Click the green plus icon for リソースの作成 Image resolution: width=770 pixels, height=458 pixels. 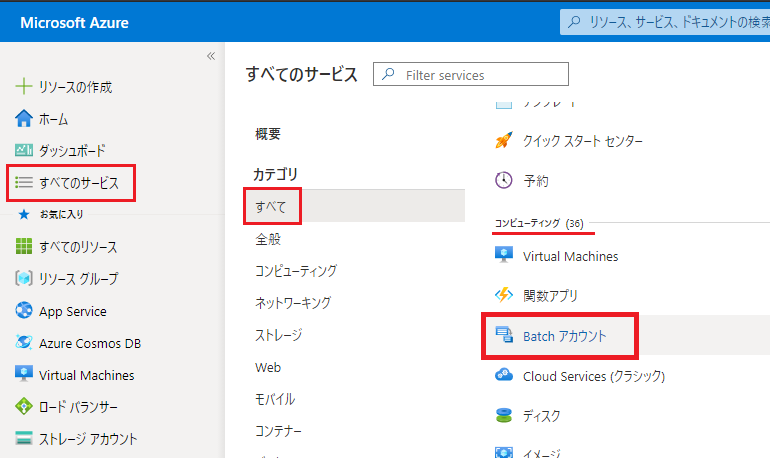[x=24, y=86]
